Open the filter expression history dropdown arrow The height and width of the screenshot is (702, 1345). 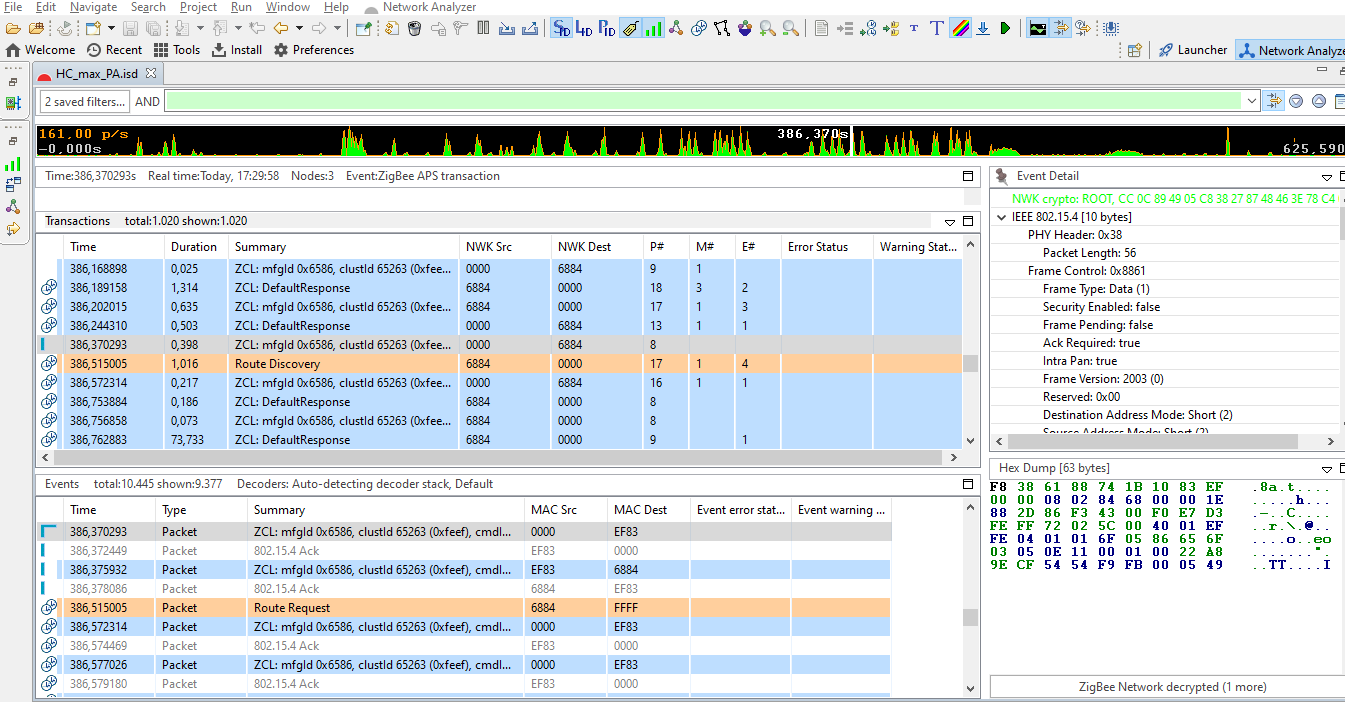(x=1252, y=101)
